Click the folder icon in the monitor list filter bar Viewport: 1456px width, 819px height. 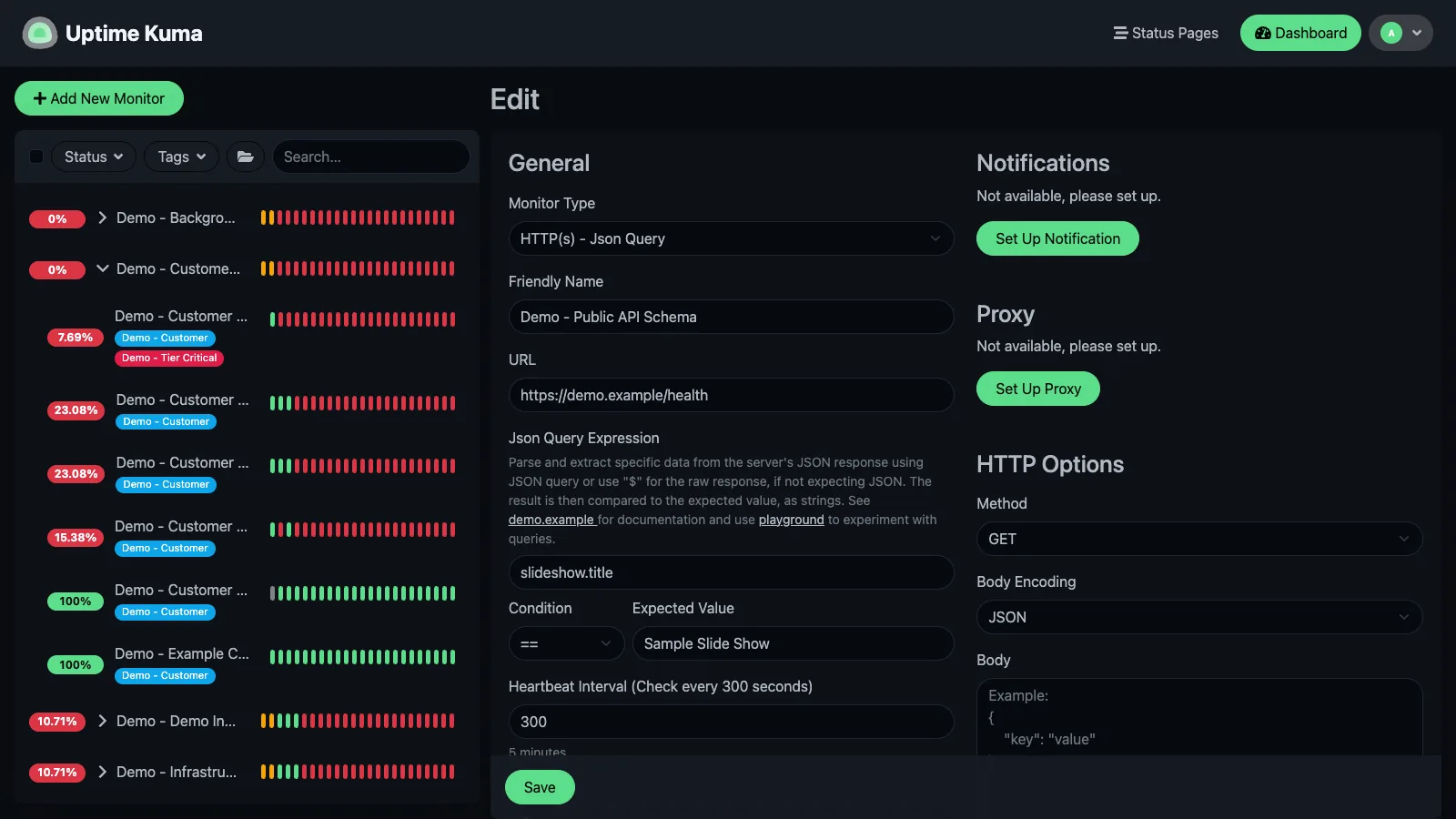coord(246,157)
